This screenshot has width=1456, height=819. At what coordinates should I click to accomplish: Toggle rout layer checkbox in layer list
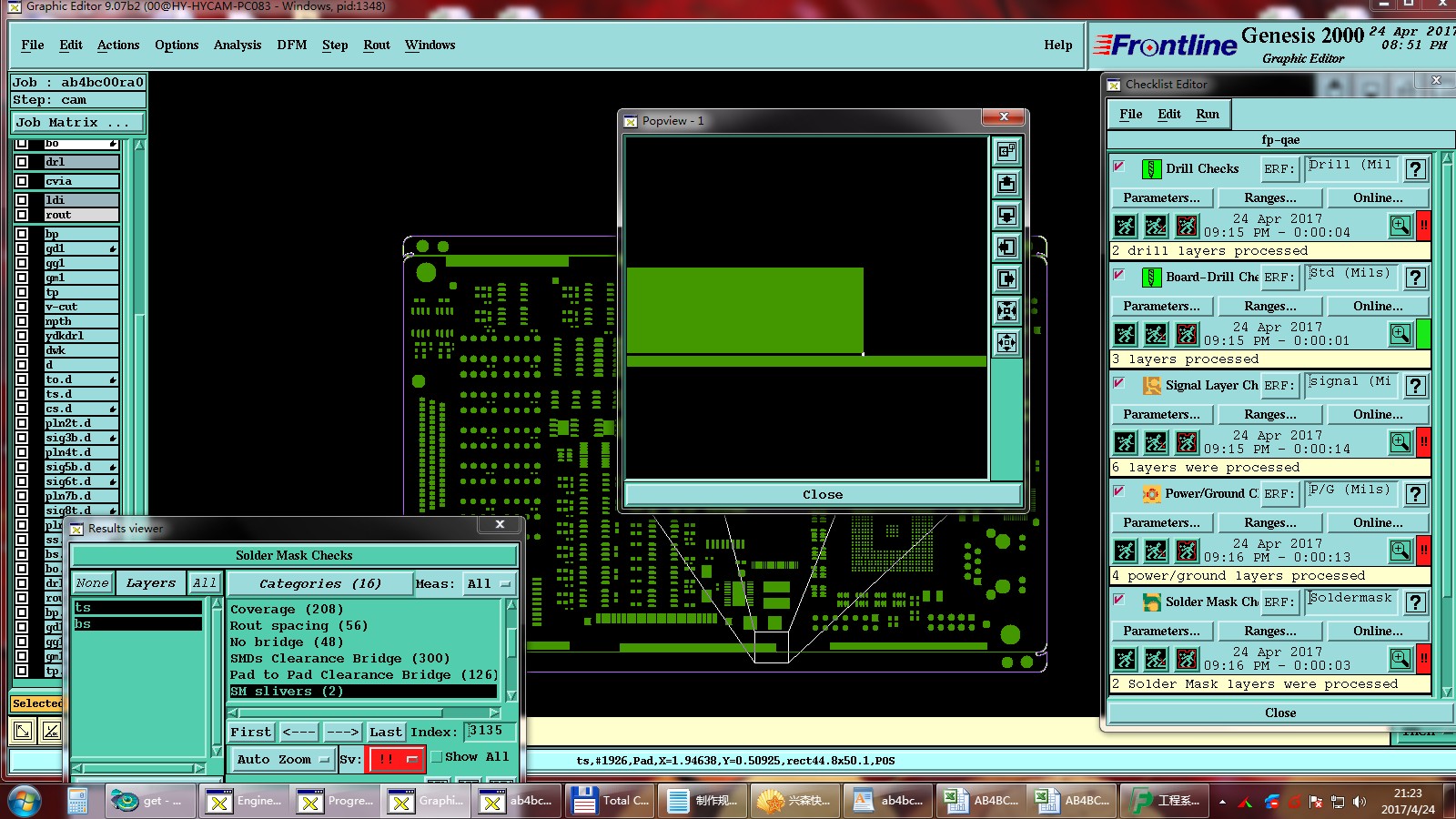coord(22,215)
